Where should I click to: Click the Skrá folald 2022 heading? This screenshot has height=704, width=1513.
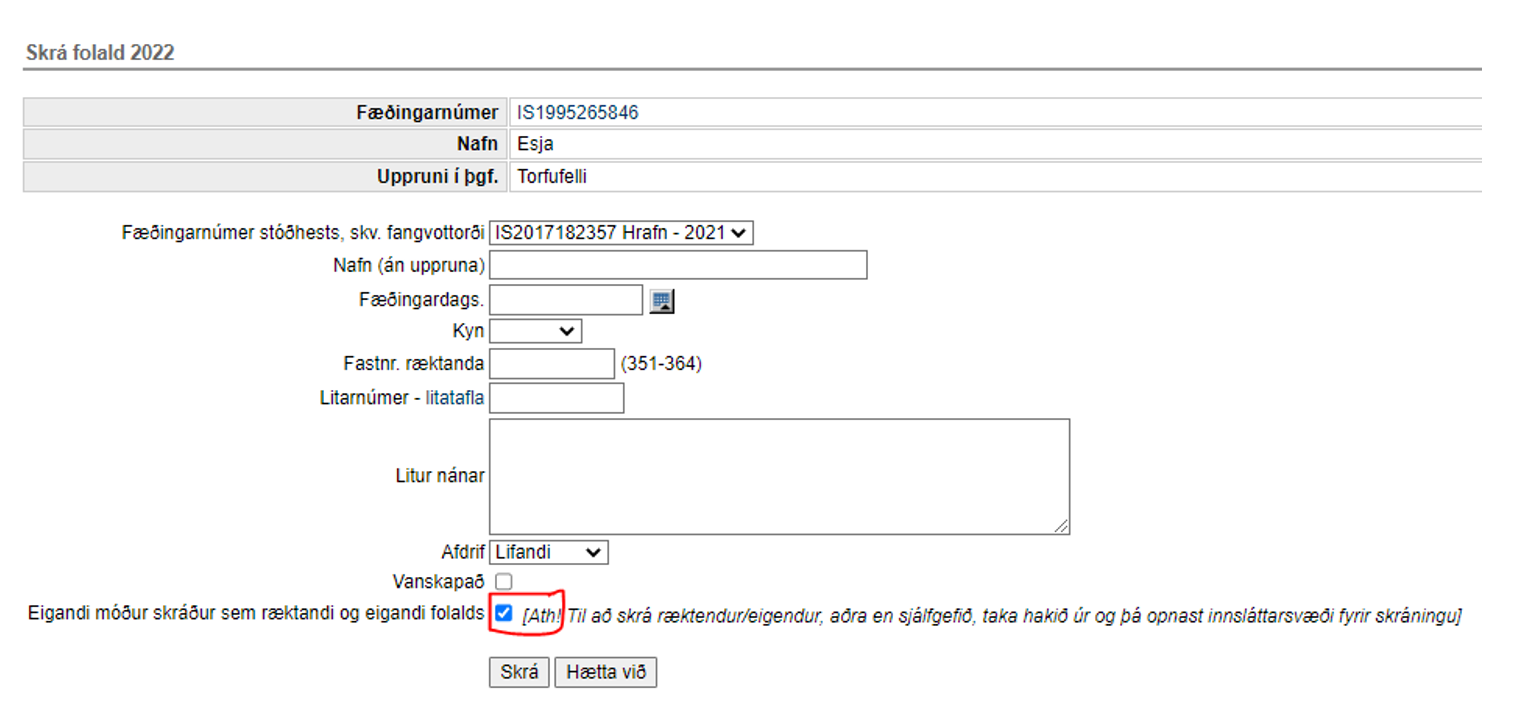[x=99, y=53]
